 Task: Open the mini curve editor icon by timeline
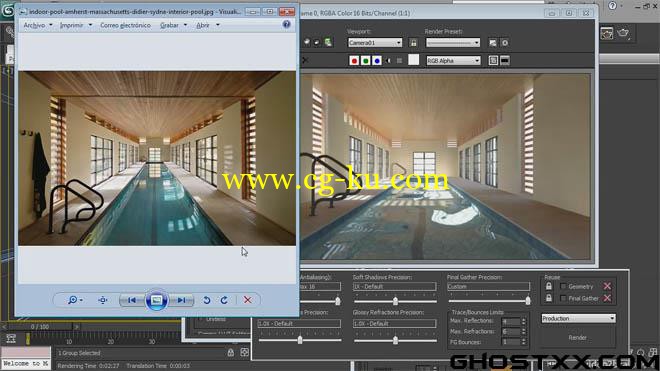coord(11,339)
